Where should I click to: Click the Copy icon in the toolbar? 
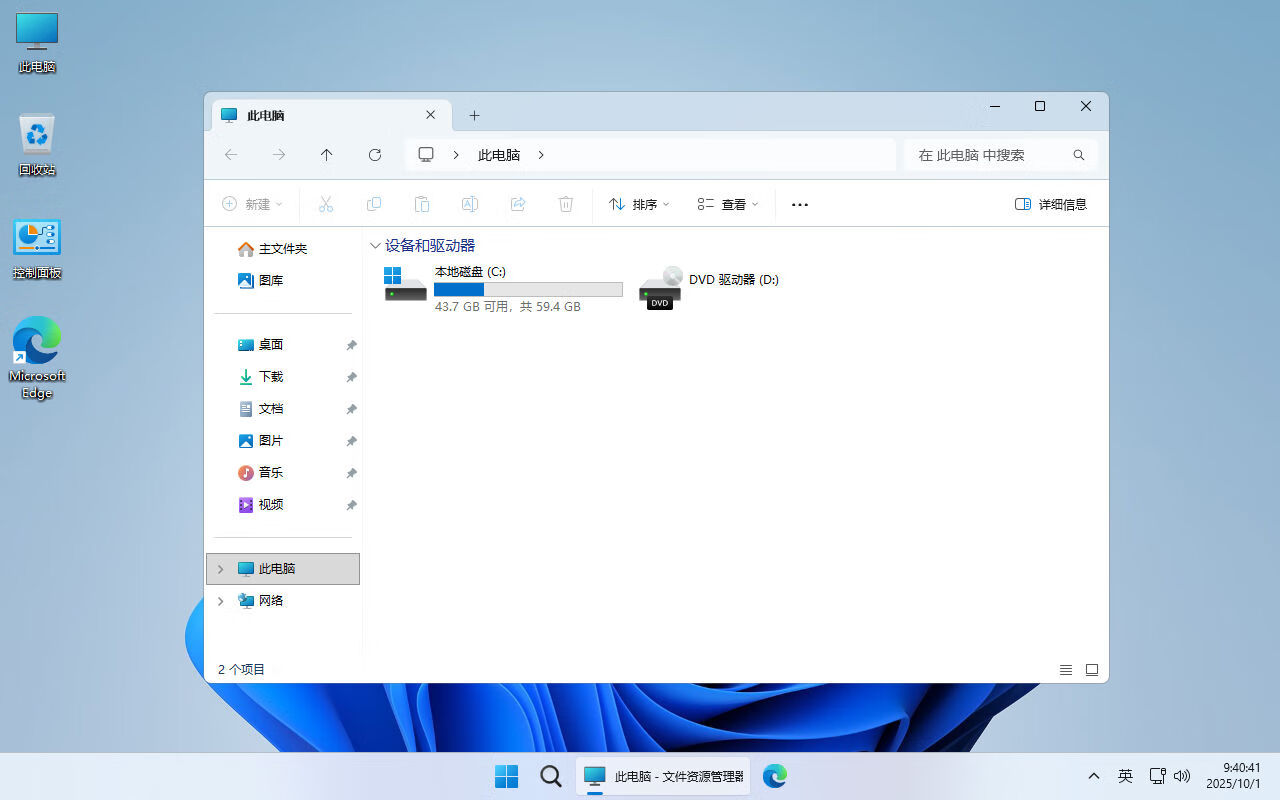tap(374, 204)
